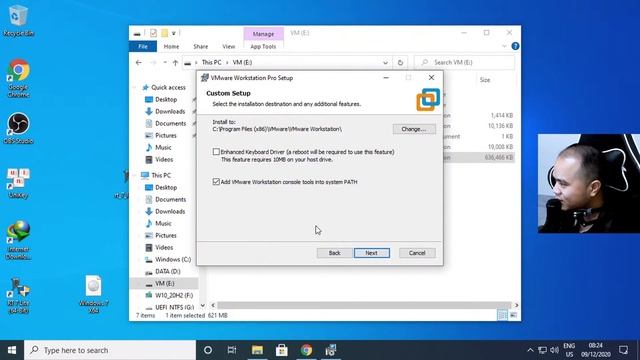
Task: Switch to Home ribbon tab
Action: [x=171, y=47]
